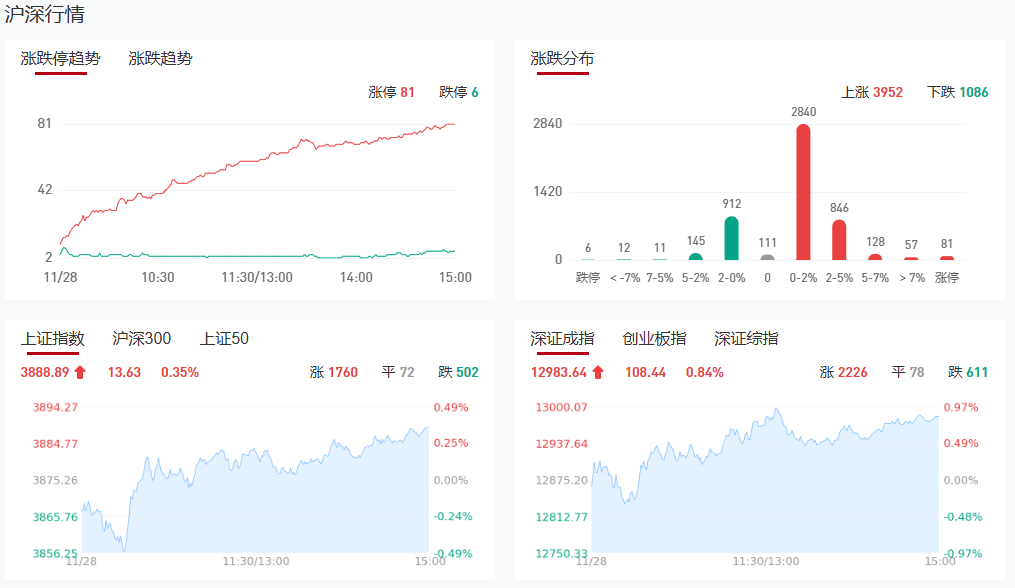The image size is (1015, 588).
Task: Click the 涨停 81 count label
Action: [x=391, y=92]
